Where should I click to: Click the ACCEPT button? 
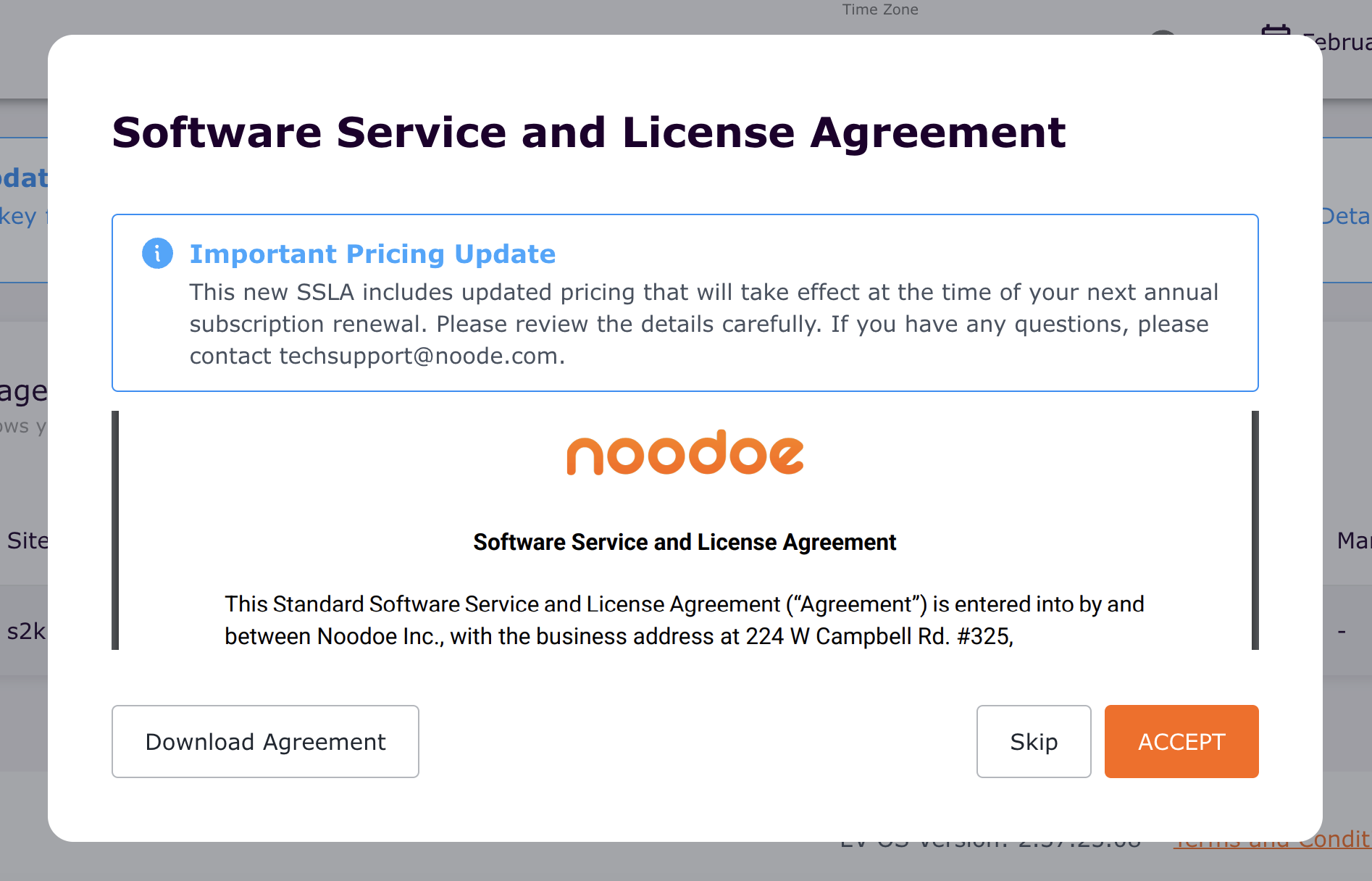click(x=1181, y=741)
